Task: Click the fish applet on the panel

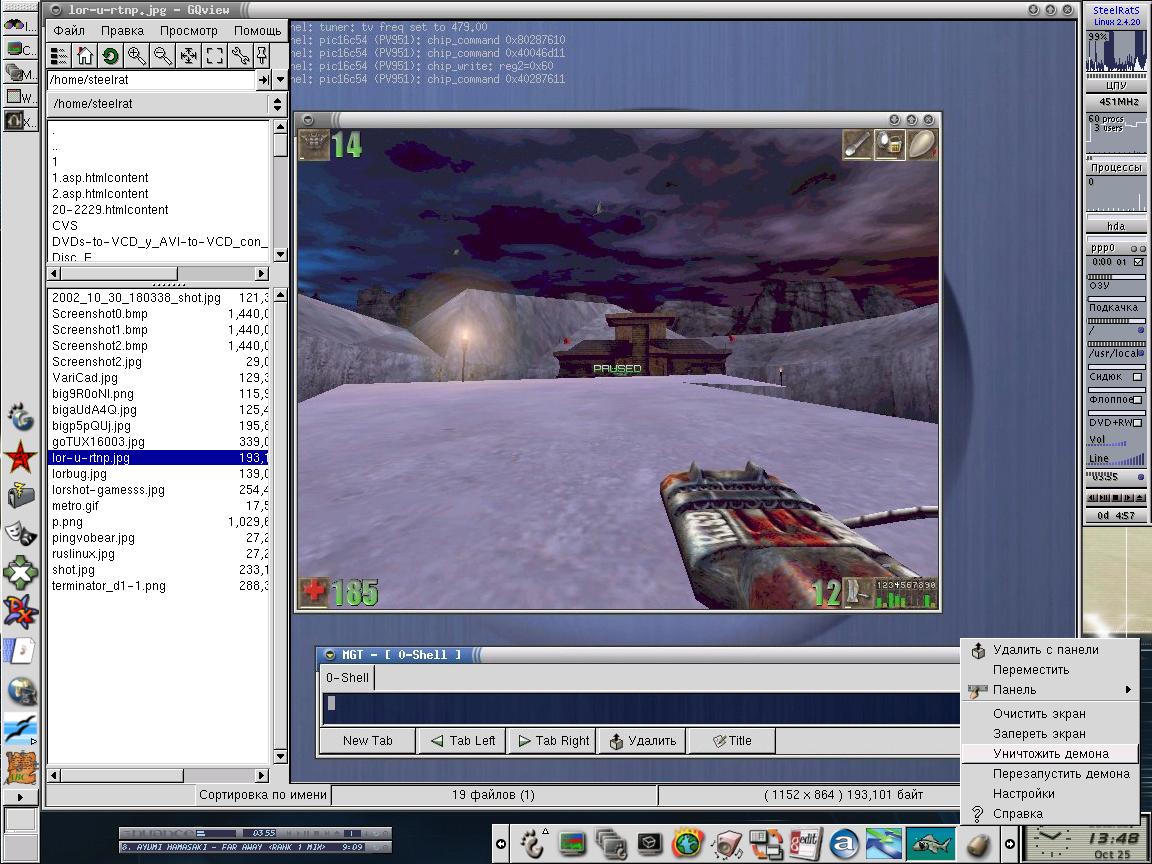Action: coord(930,843)
